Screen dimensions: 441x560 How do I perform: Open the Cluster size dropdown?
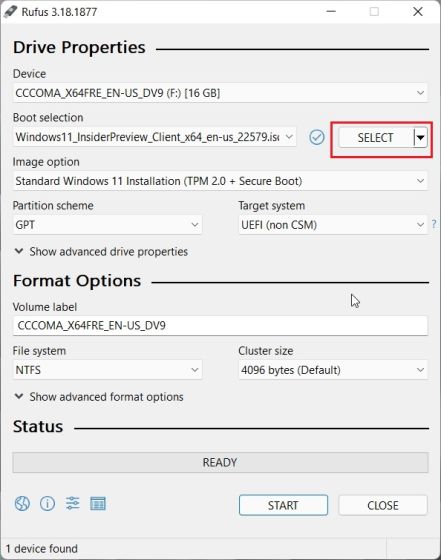click(333, 370)
